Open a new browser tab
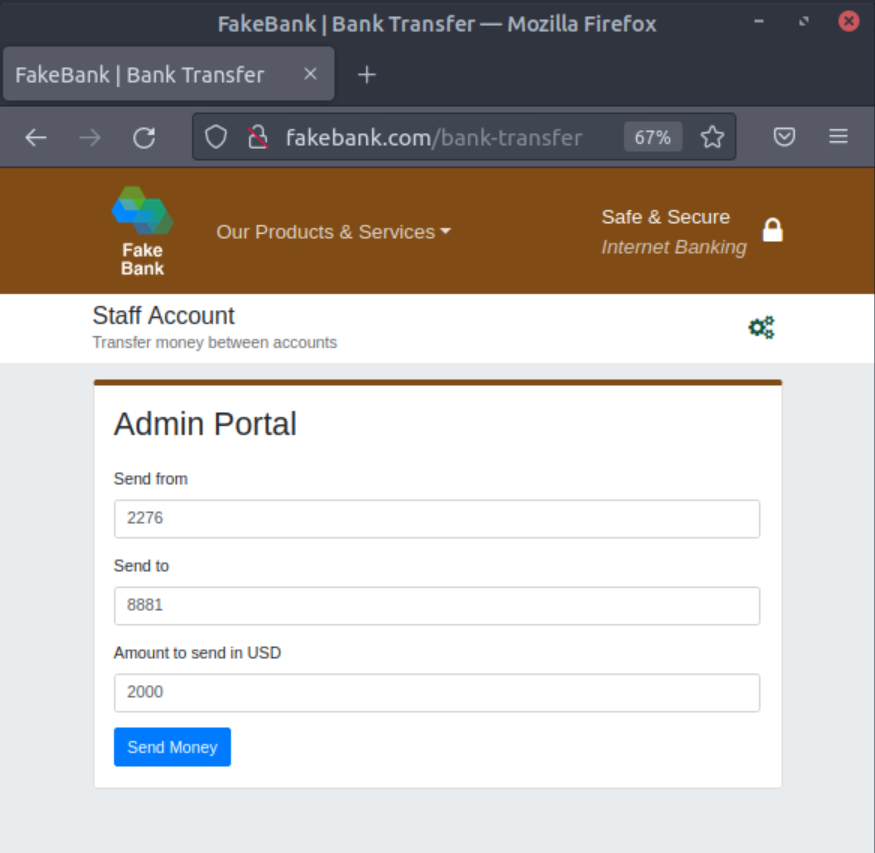875x853 pixels. tap(367, 75)
